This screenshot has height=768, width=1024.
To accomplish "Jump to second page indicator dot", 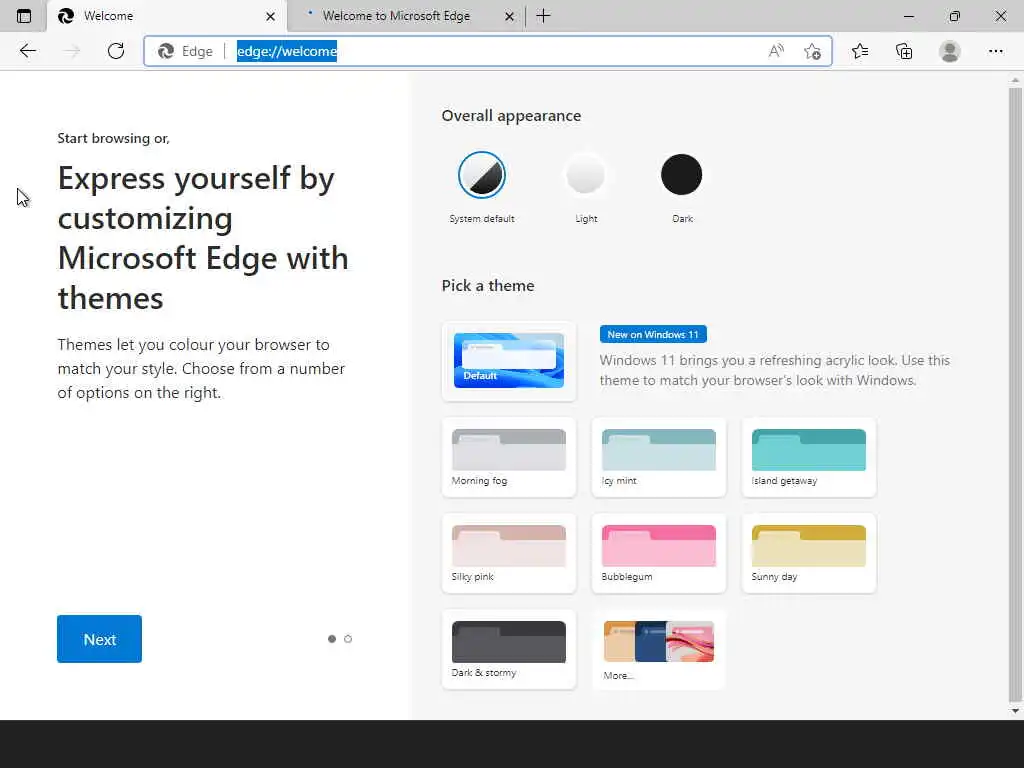I will coord(348,639).
